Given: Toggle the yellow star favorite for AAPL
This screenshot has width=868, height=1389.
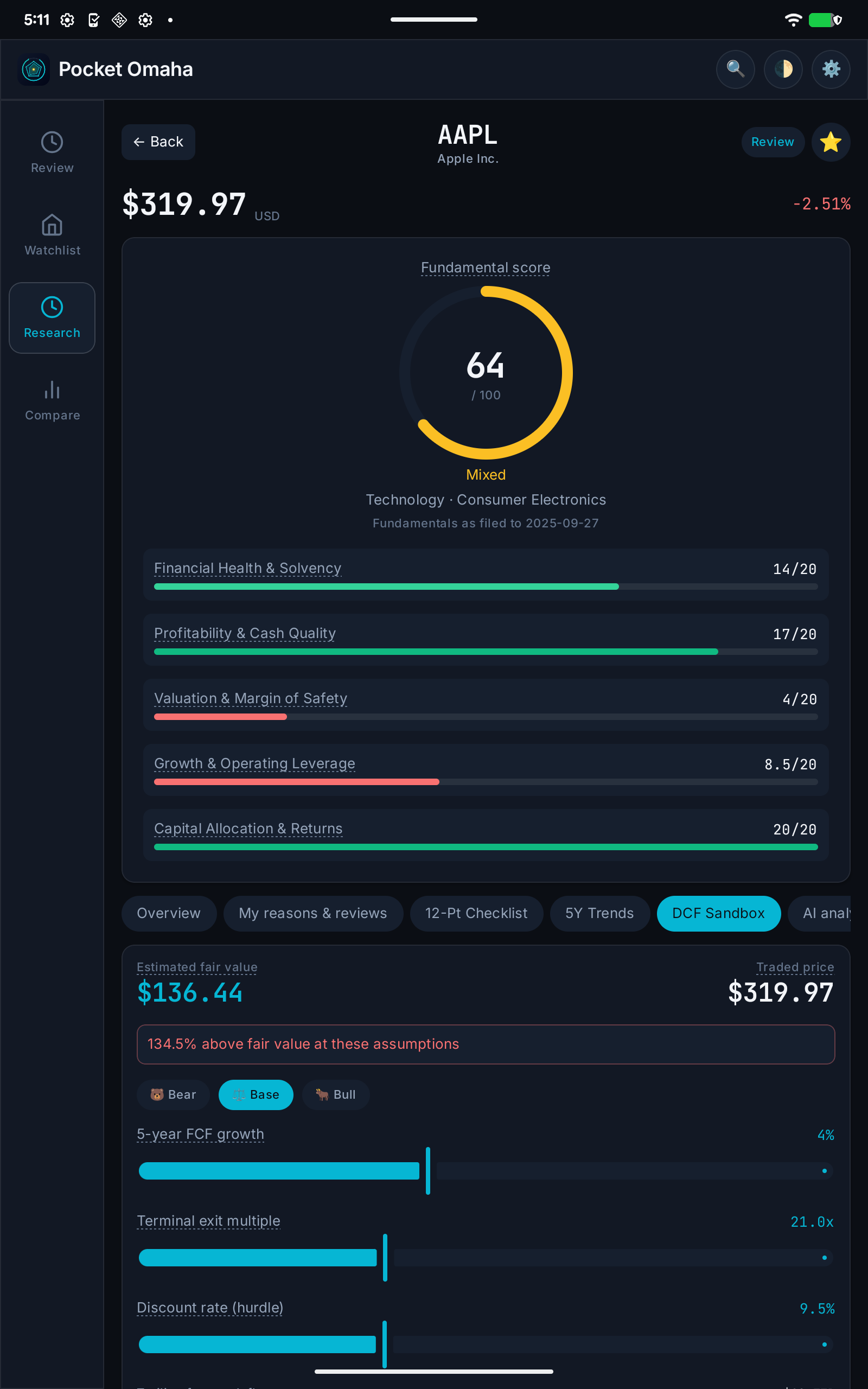Looking at the screenshot, I should coord(830,142).
